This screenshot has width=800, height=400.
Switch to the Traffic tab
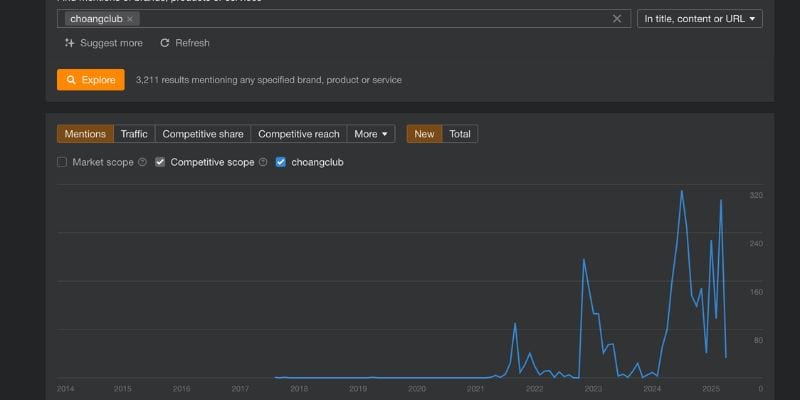[x=134, y=134]
